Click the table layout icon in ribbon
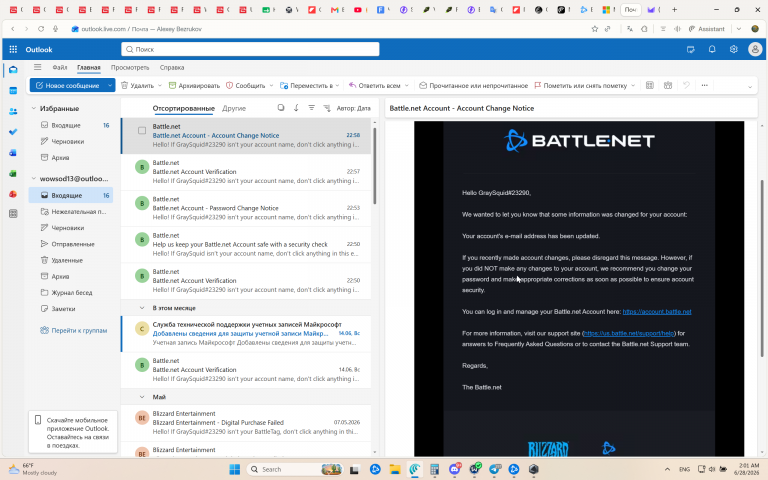 point(649,85)
